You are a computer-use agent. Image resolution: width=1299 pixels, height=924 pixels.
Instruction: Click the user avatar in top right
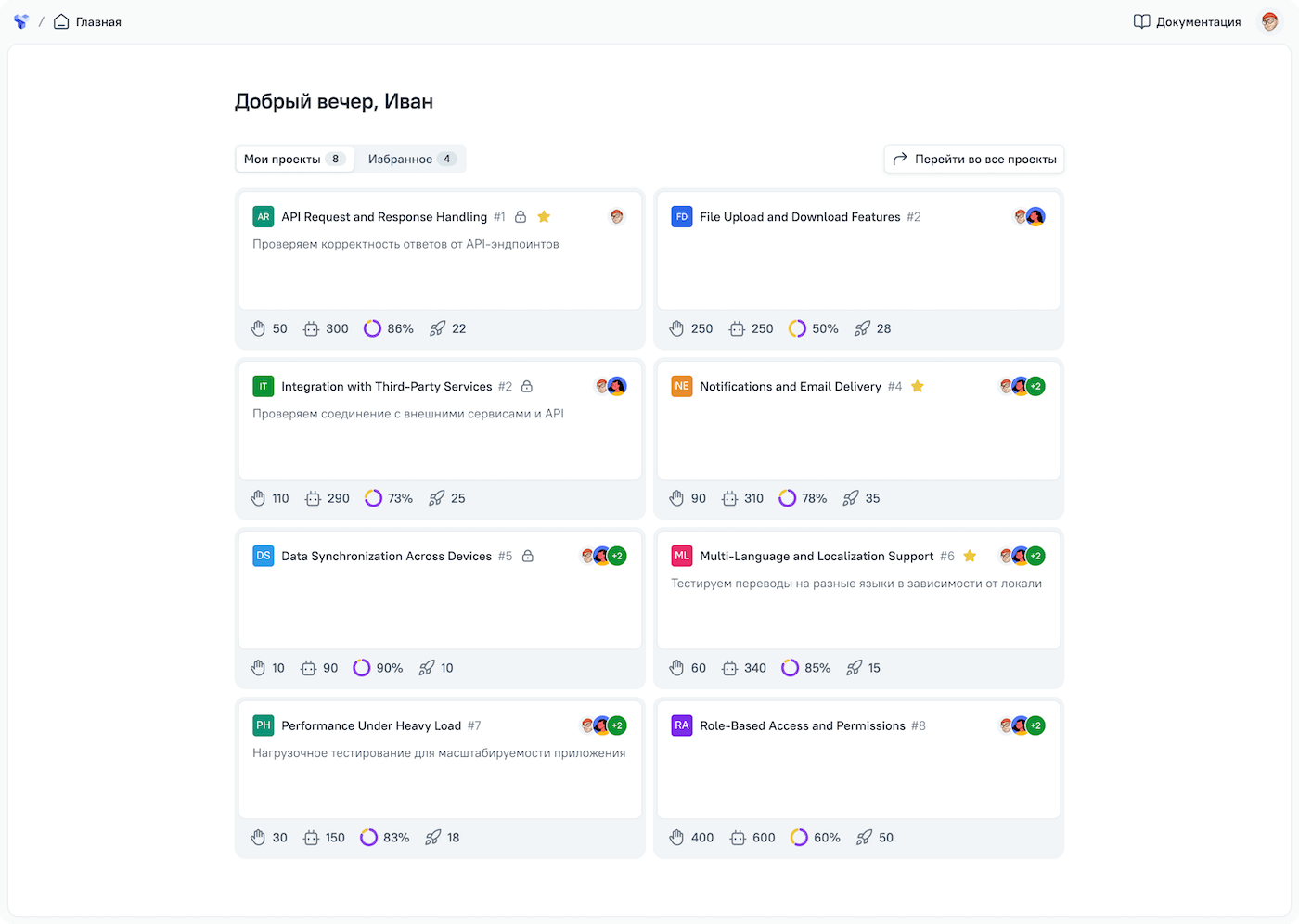1269,21
